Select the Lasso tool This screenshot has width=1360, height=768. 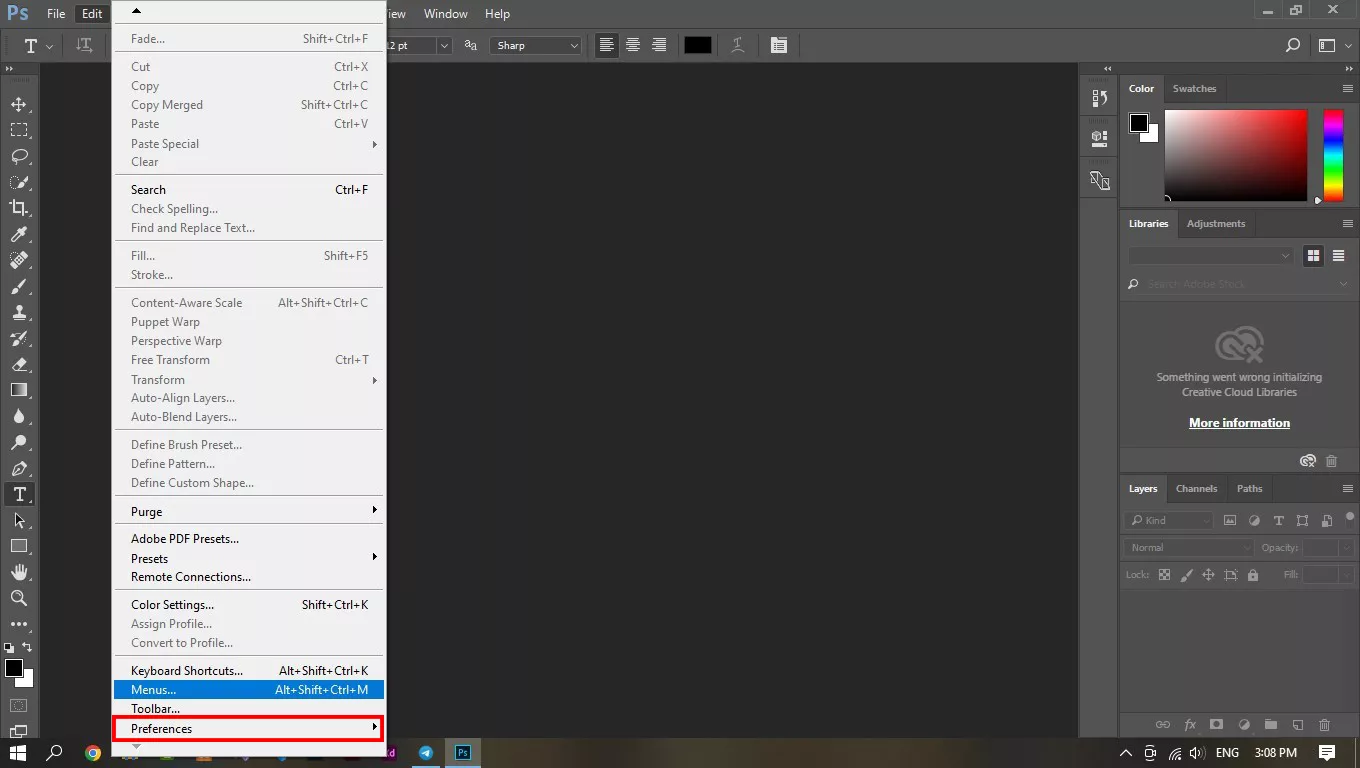click(x=19, y=156)
